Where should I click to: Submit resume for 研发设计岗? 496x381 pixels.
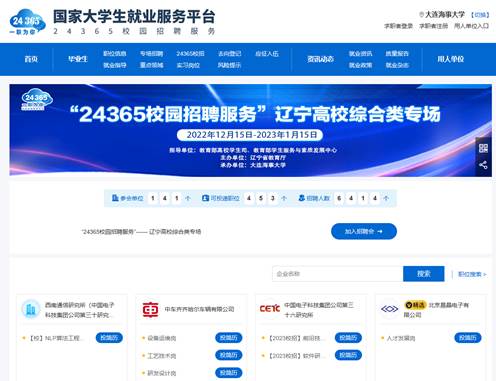point(229,372)
